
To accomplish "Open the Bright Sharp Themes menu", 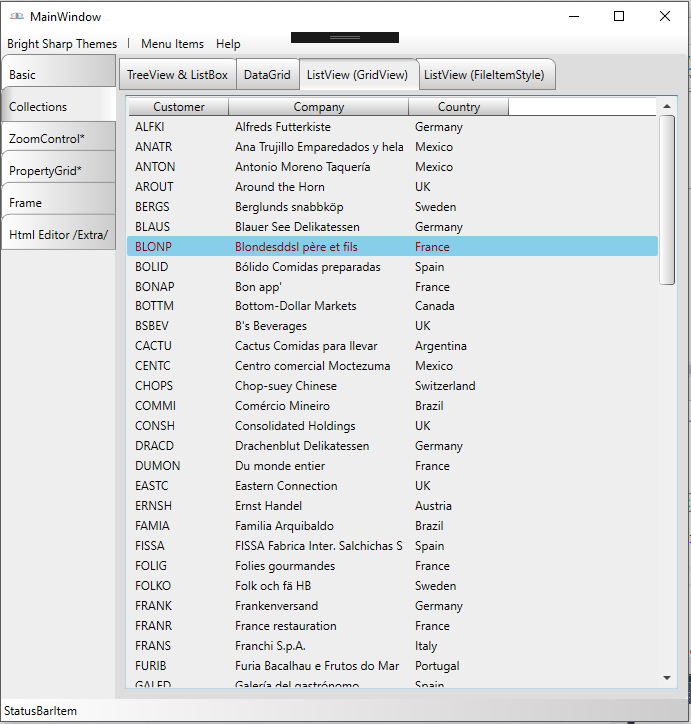I will (x=62, y=44).
